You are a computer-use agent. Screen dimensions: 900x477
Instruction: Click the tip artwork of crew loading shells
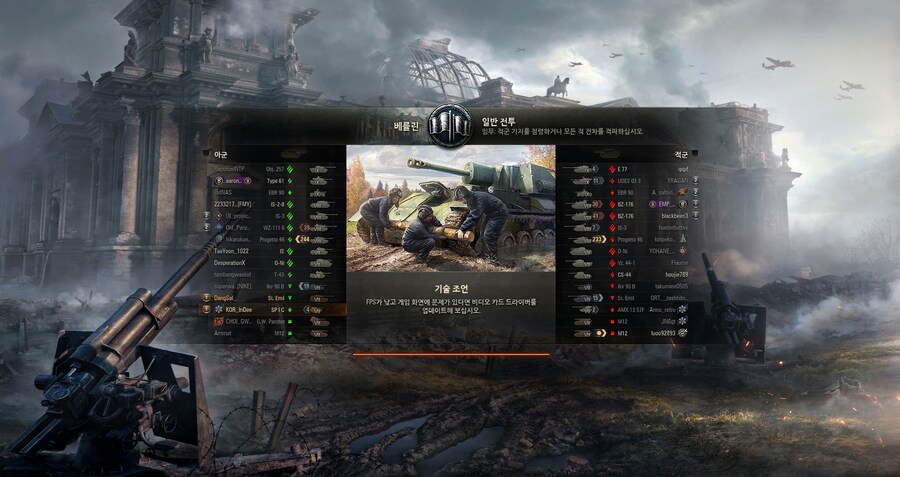(x=451, y=208)
